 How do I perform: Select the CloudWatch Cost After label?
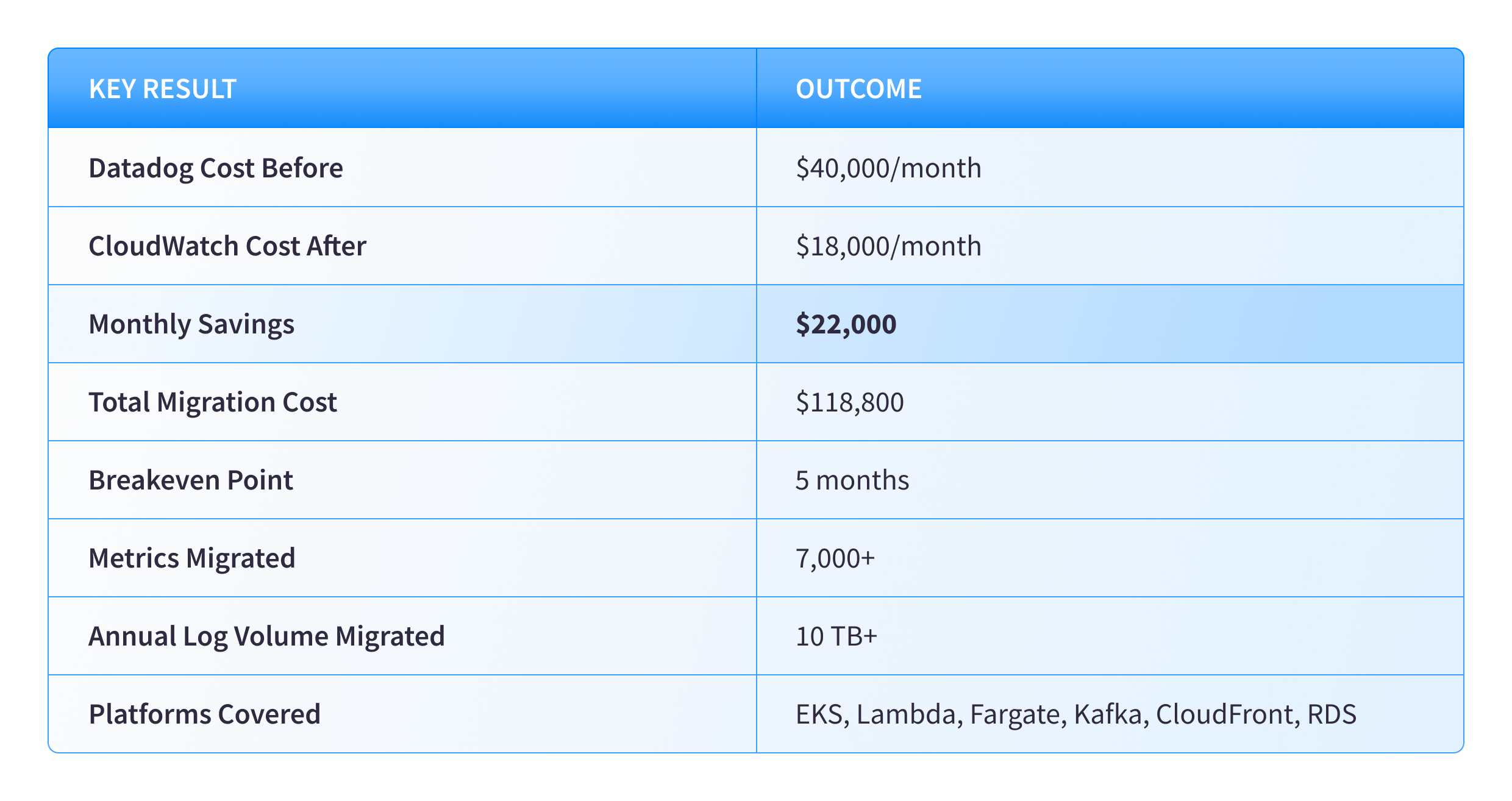[x=227, y=246]
